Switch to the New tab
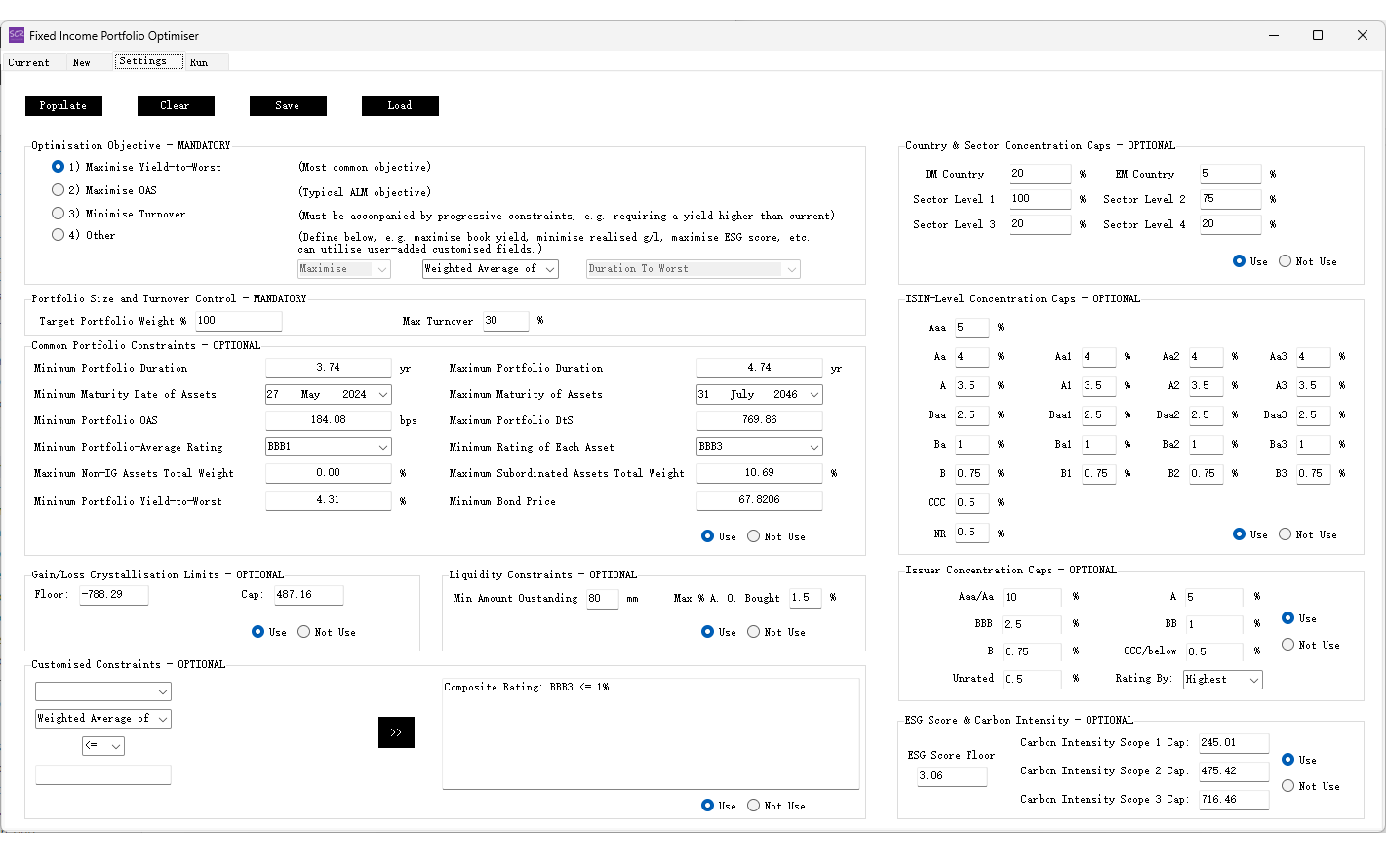 [81, 61]
